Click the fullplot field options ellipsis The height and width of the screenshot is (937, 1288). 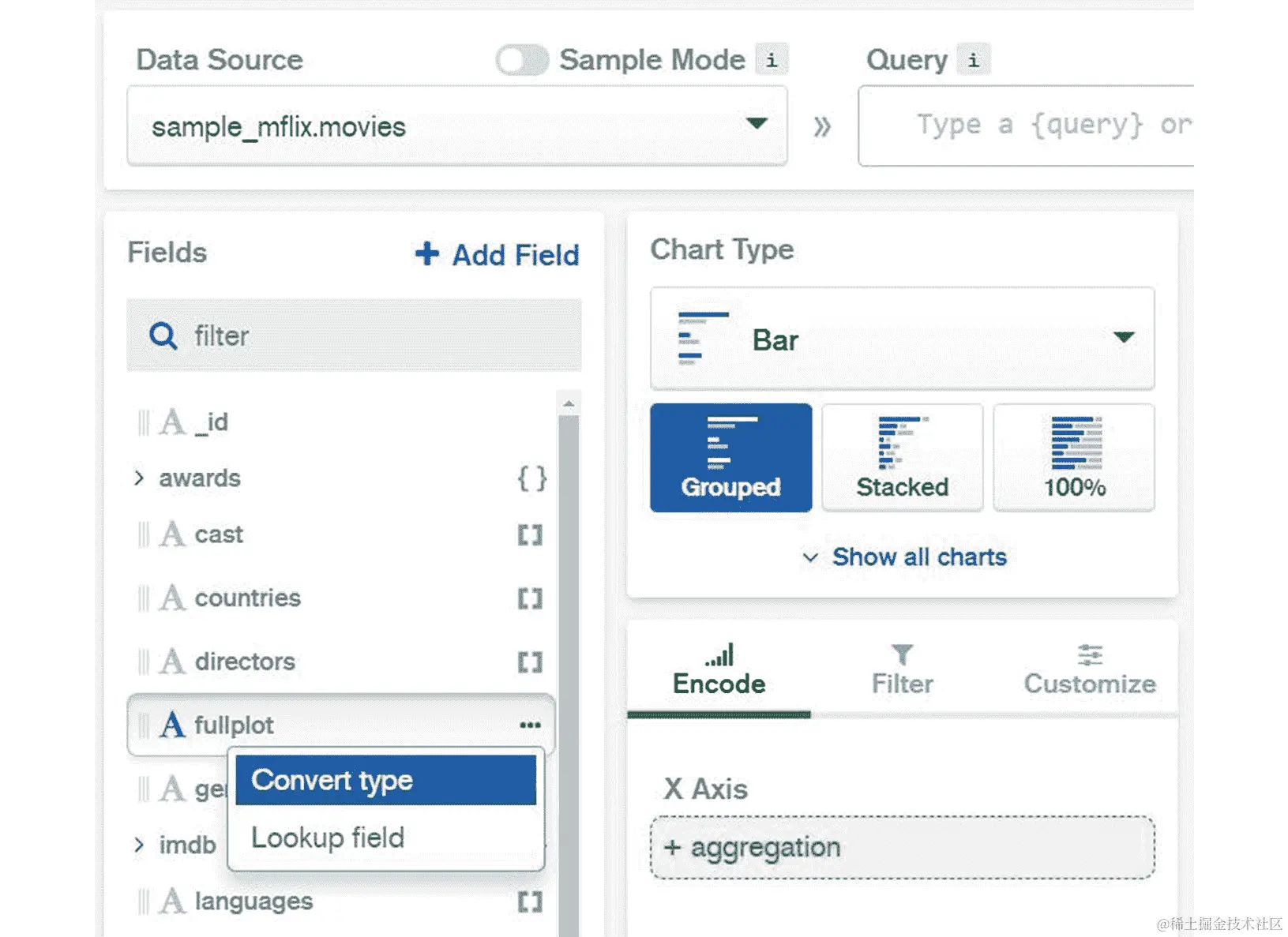(x=530, y=725)
